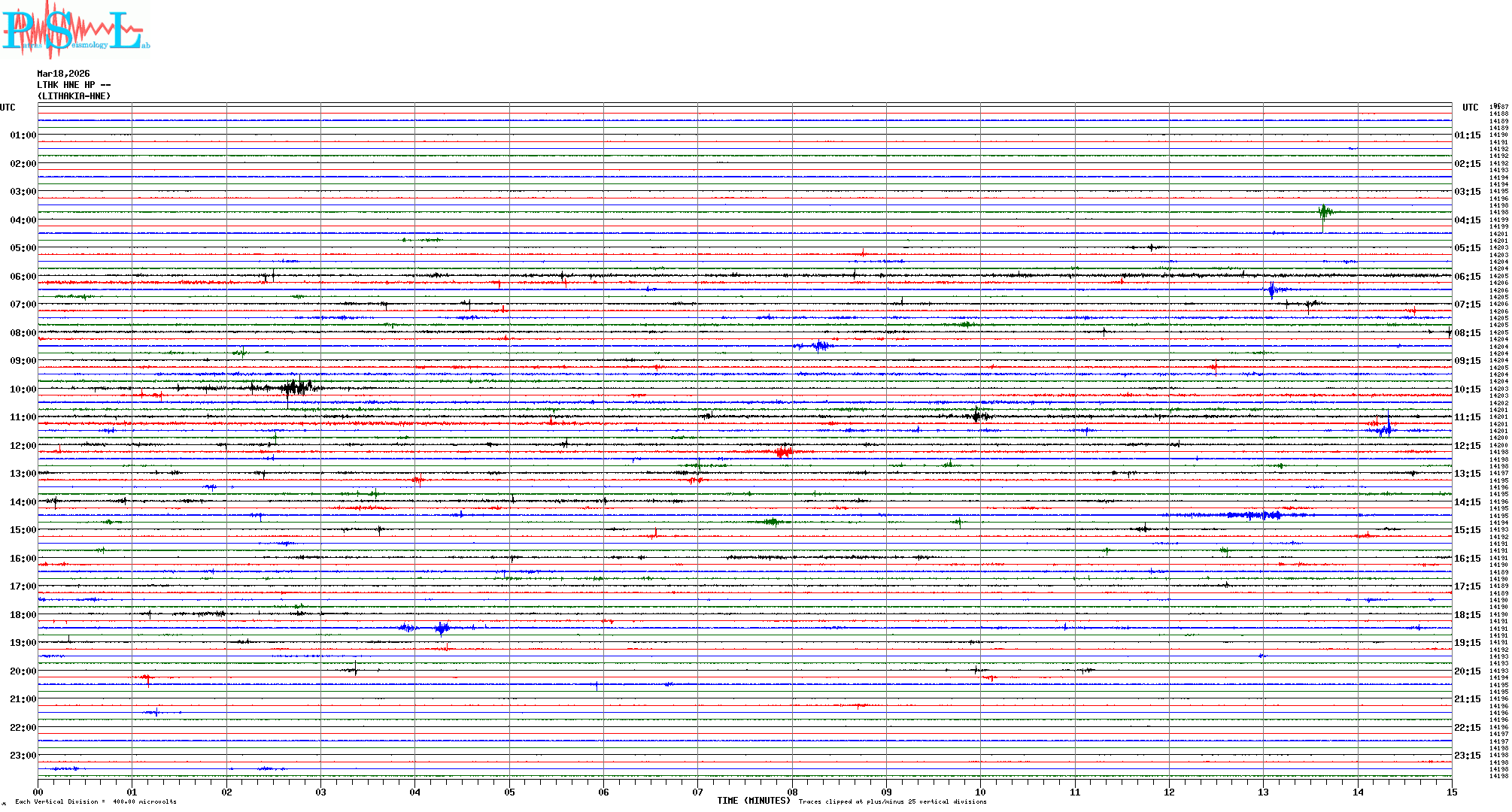Viewport: 1512px width, 812px height.
Task: Click the TIME (MINUTES) axis title
Action: [753, 801]
